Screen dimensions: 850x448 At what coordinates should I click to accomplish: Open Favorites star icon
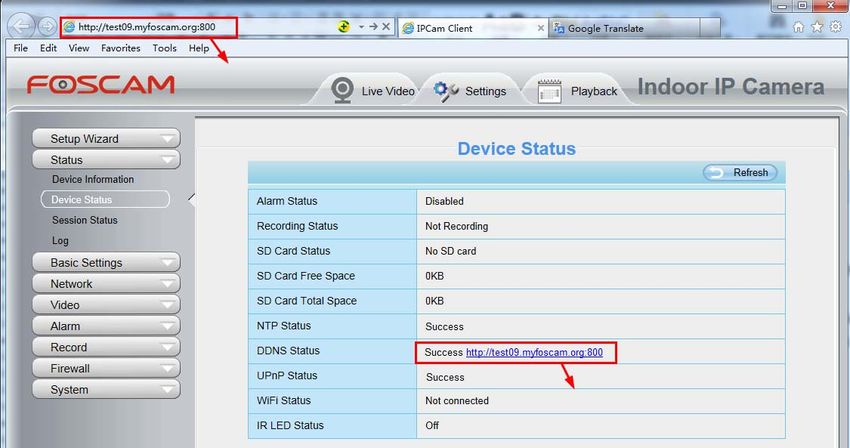[x=817, y=27]
